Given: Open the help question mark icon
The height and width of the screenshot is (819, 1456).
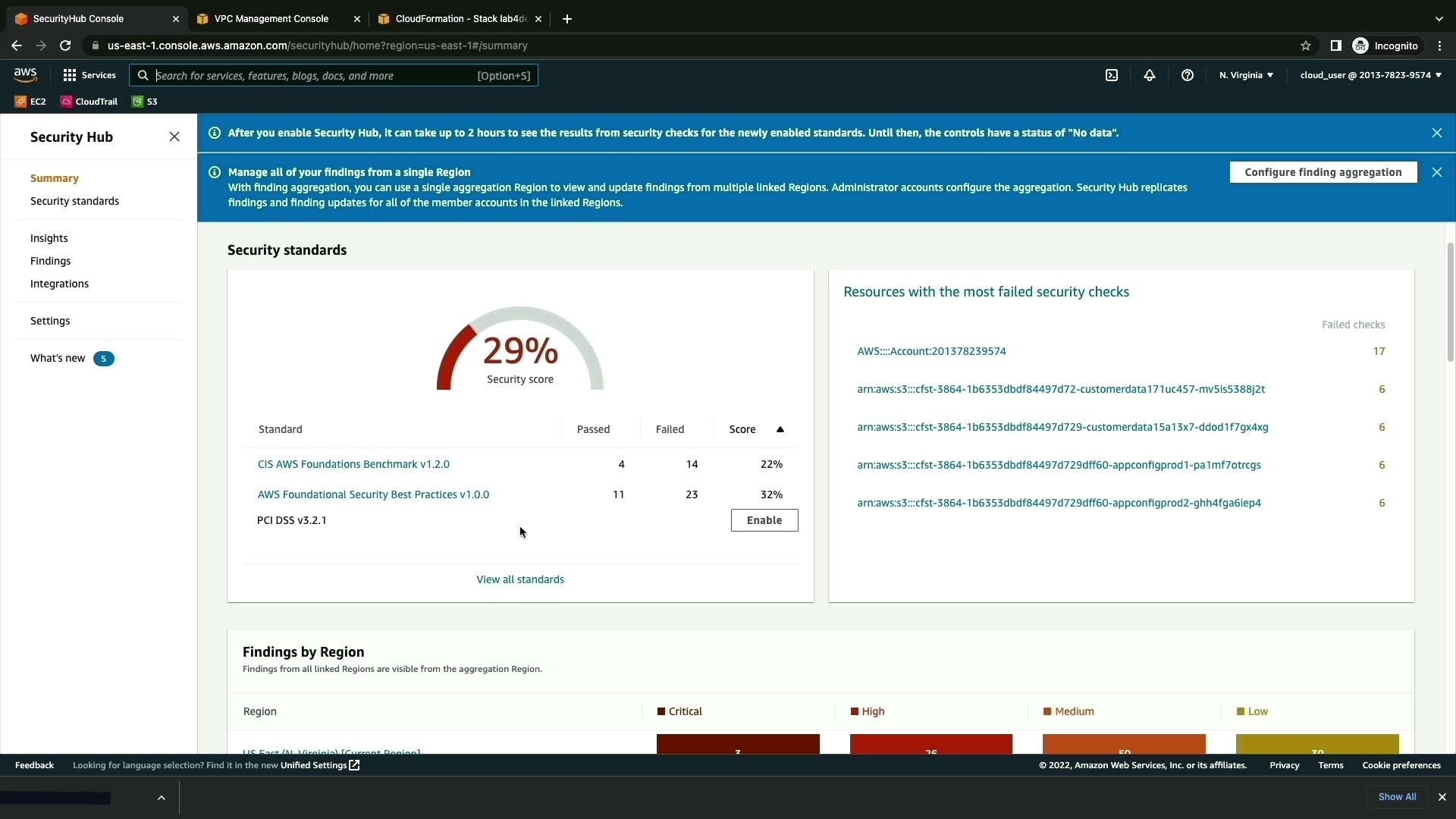Looking at the screenshot, I should click(x=1188, y=75).
